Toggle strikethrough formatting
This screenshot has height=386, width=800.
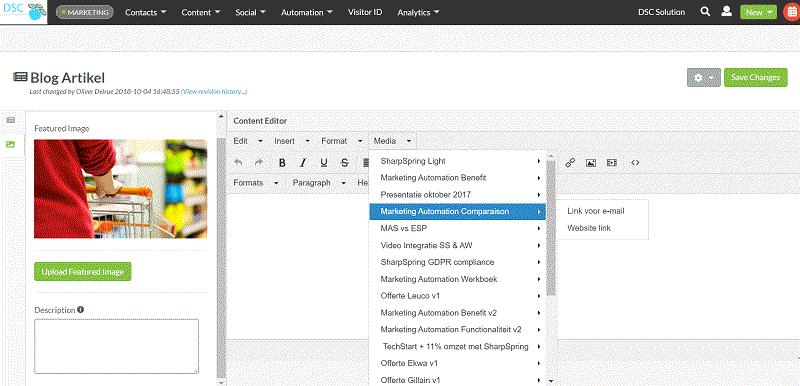344,163
